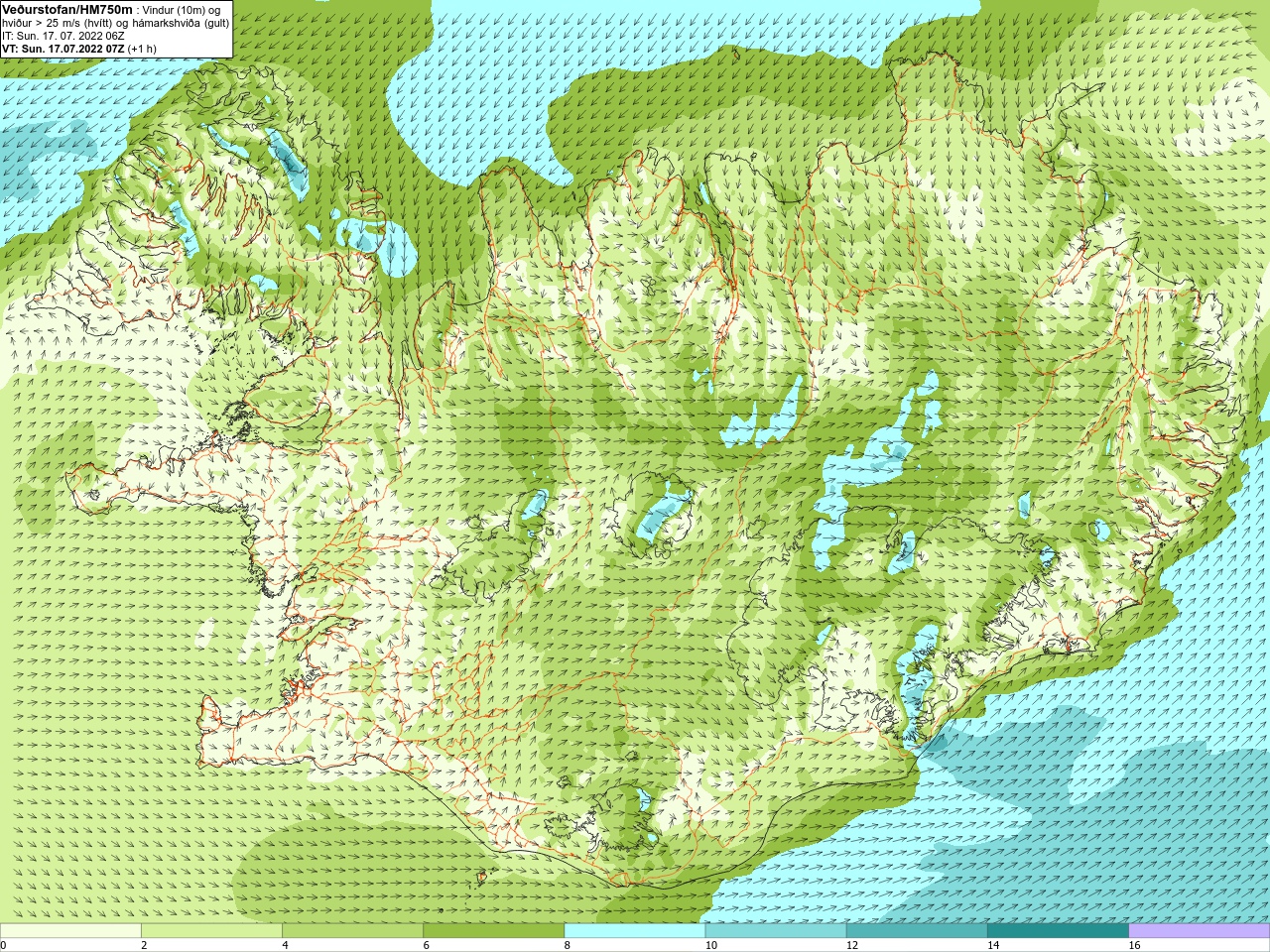Viewport: 1270px width, 952px height.
Task: Click the 'VT: Sun. 17.07.2022 07Z' line
Action: click(x=63, y=49)
